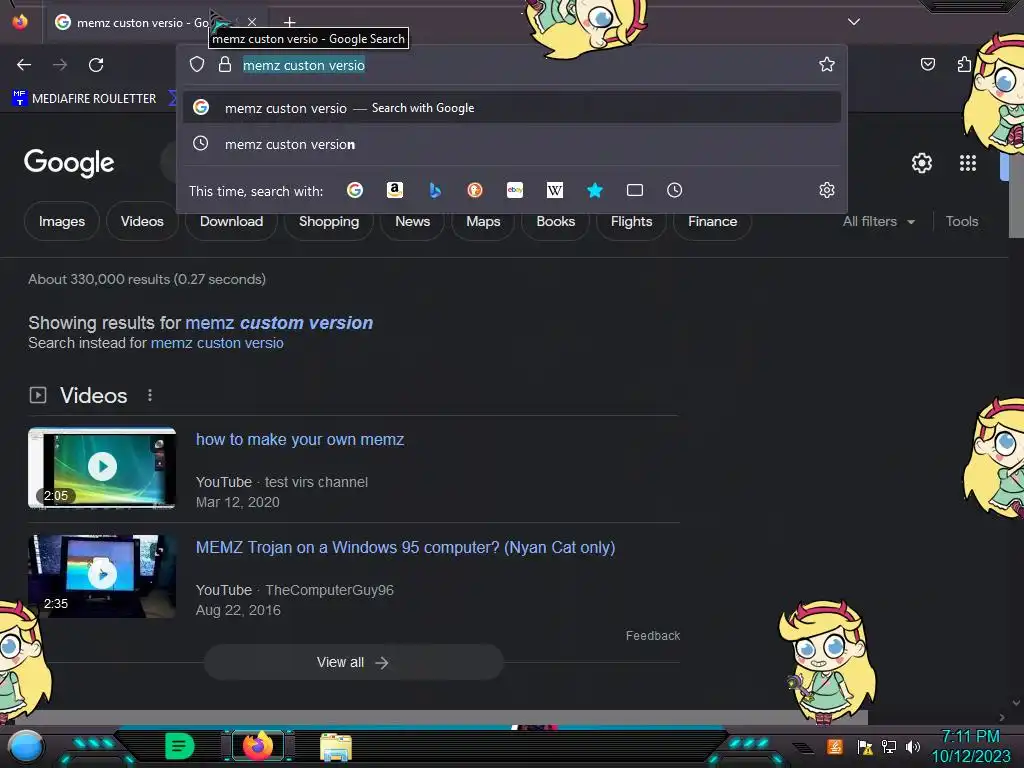Select the Finance filter tab
This screenshot has width=1024, height=768.
coord(712,221)
